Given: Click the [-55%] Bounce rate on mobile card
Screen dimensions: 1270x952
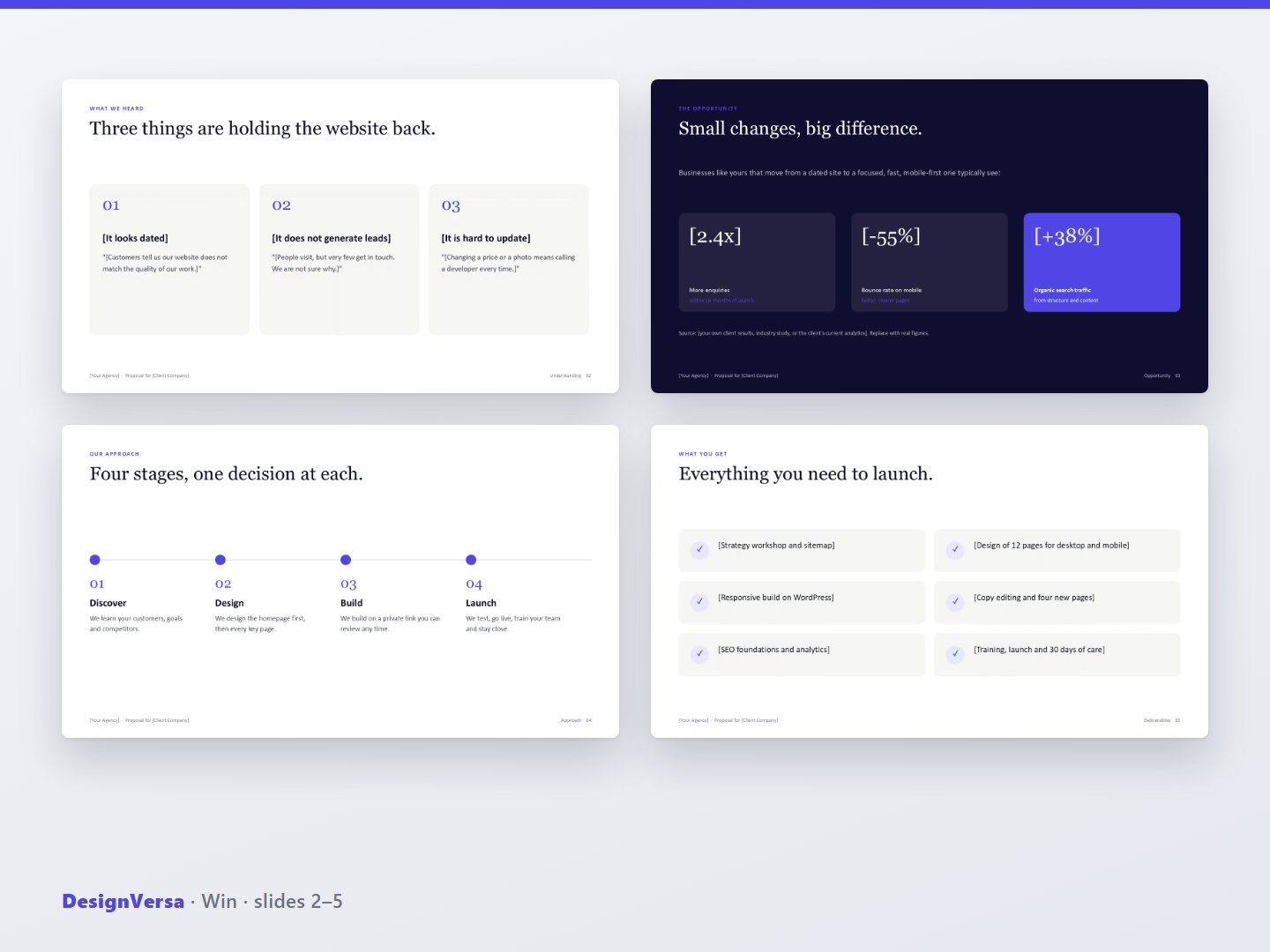Looking at the screenshot, I should pos(930,262).
